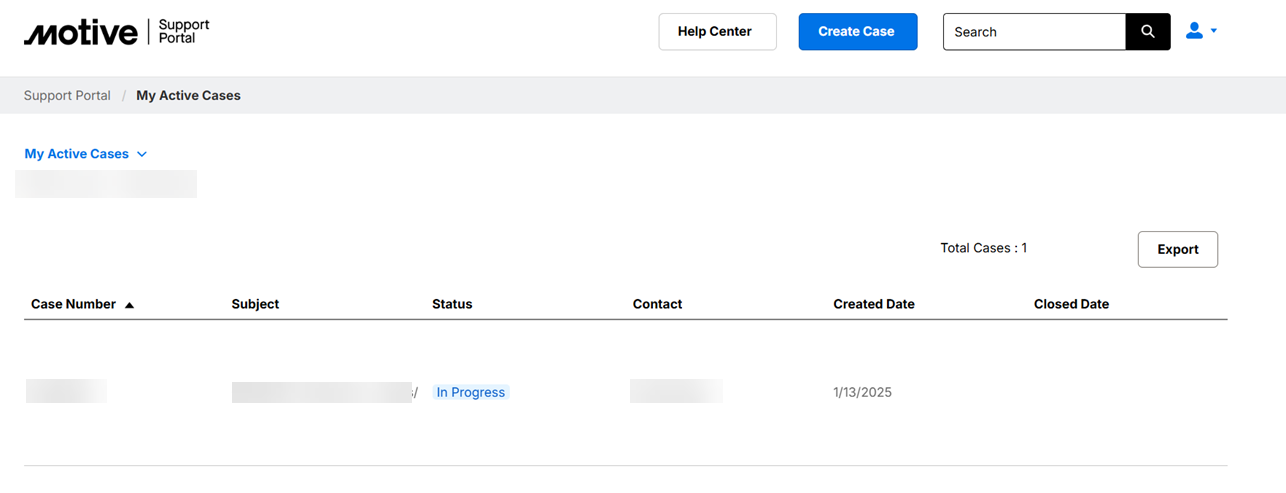
Task: Click the magnifying glass search icon
Action: [1147, 32]
